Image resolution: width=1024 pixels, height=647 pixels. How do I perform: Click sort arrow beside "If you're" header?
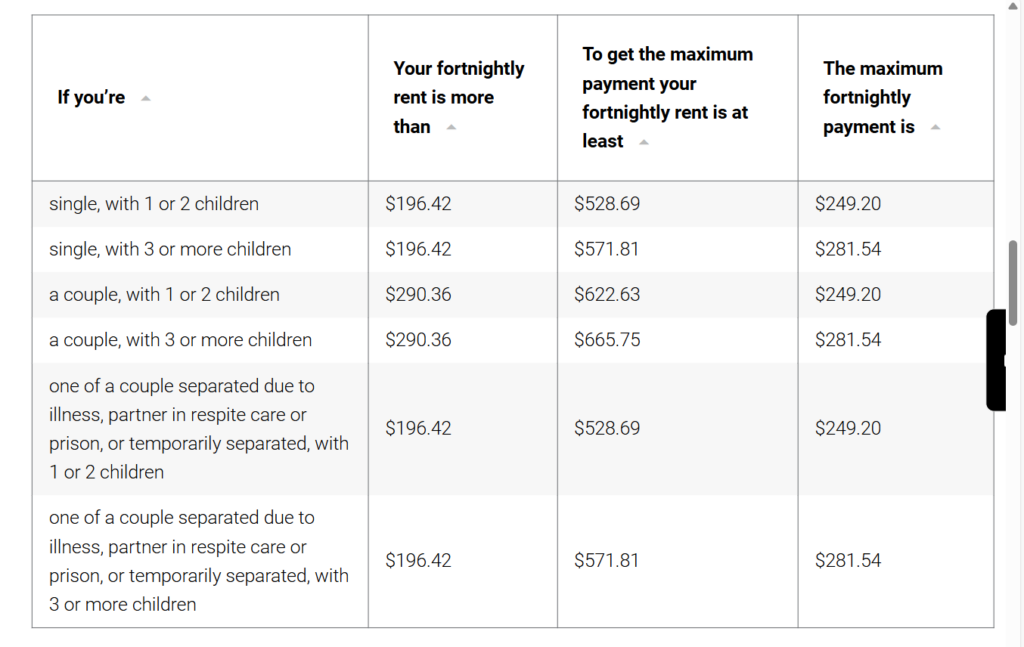tap(146, 99)
